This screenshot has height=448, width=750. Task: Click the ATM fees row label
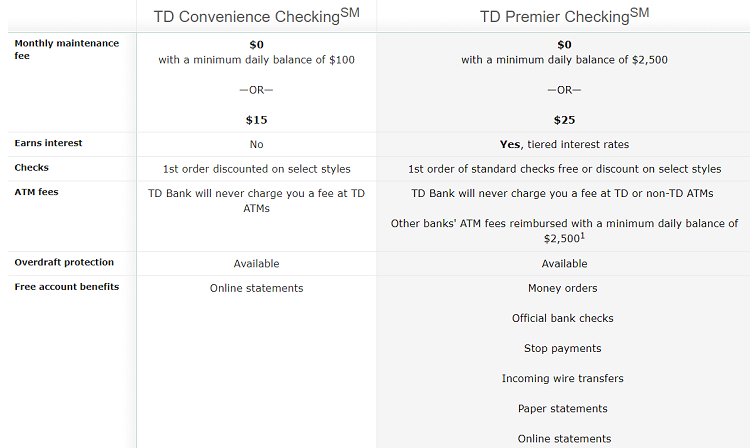point(36,192)
